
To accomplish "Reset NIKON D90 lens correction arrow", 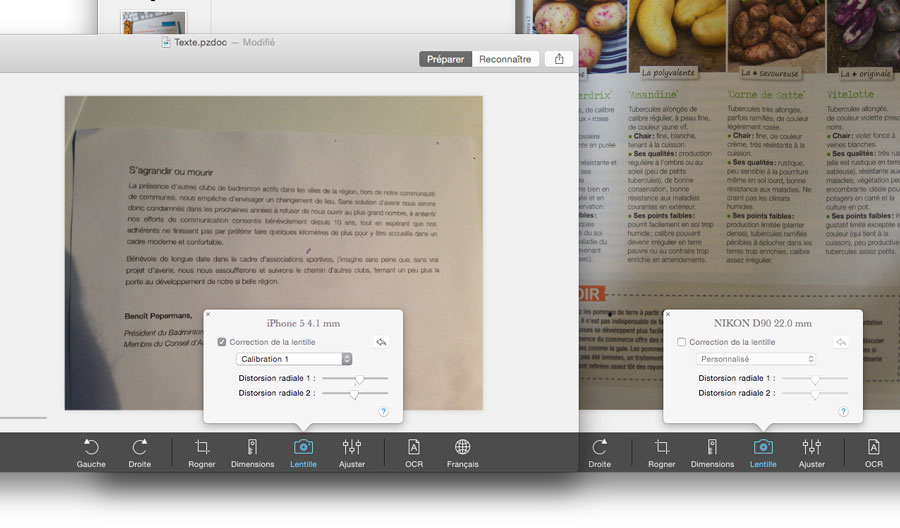I will pyautogui.click(x=841, y=342).
